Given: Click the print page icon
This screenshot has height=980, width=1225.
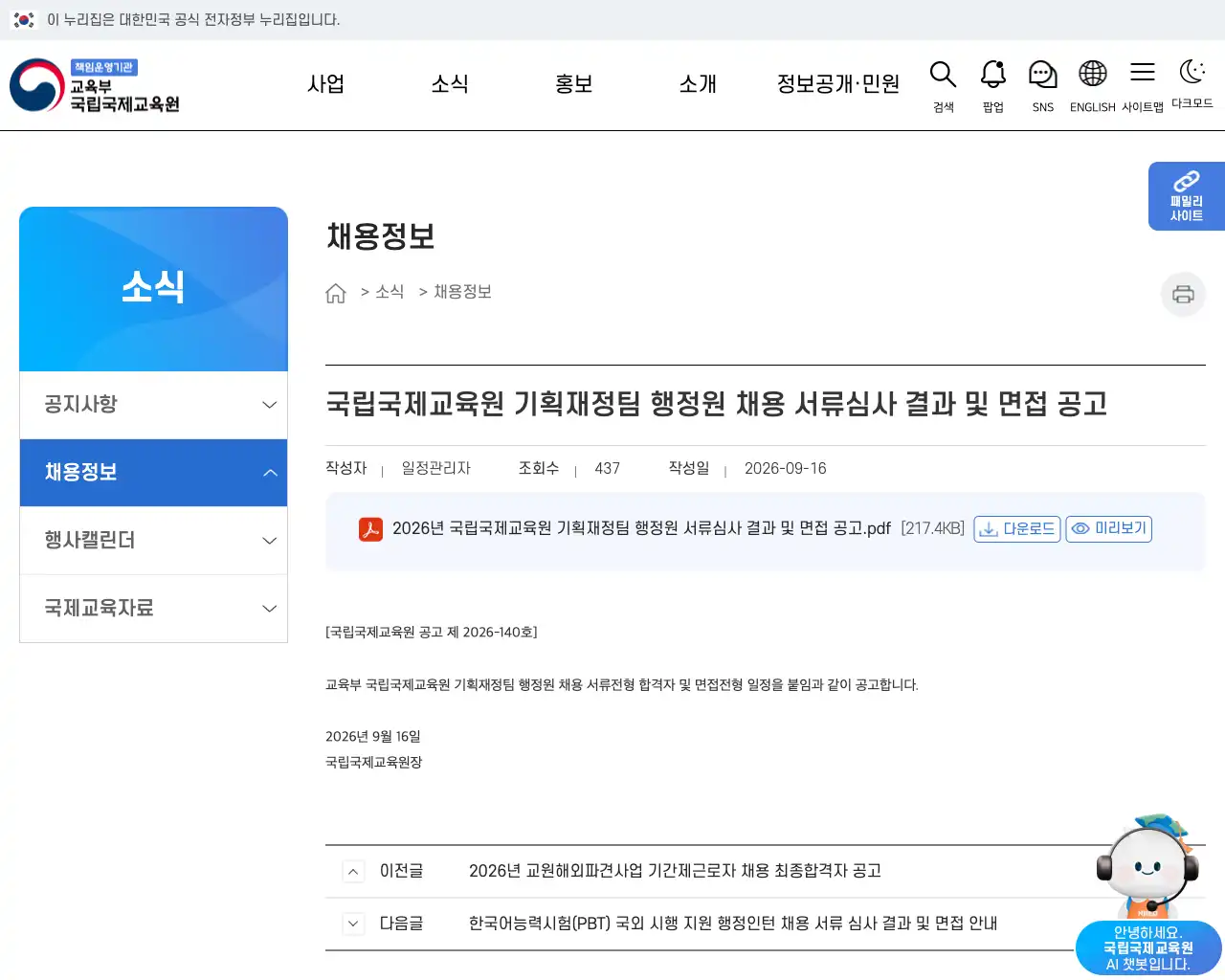Looking at the screenshot, I should 1183,294.
